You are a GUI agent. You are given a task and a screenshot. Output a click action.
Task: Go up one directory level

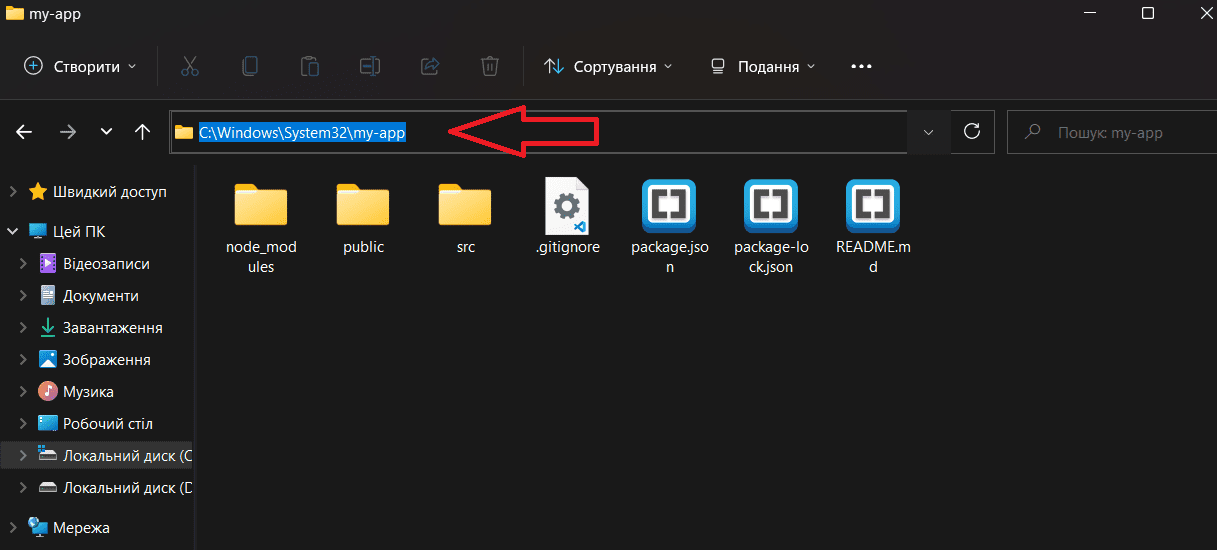[x=142, y=132]
